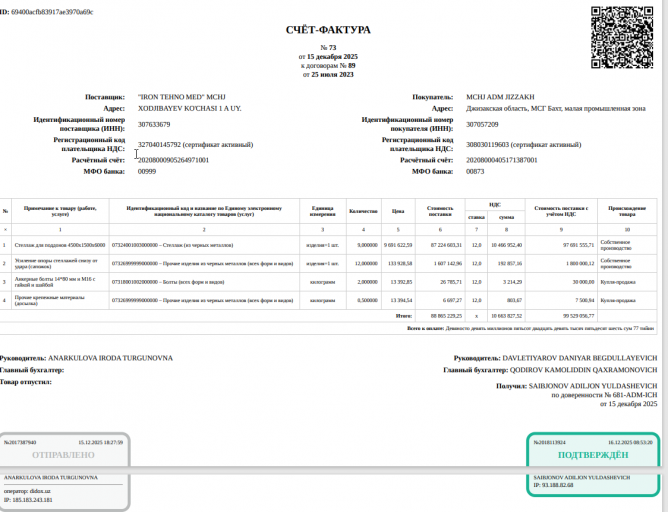Select buyer INN 307057209
This screenshot has width=668, height=512.
coord(482,124)
